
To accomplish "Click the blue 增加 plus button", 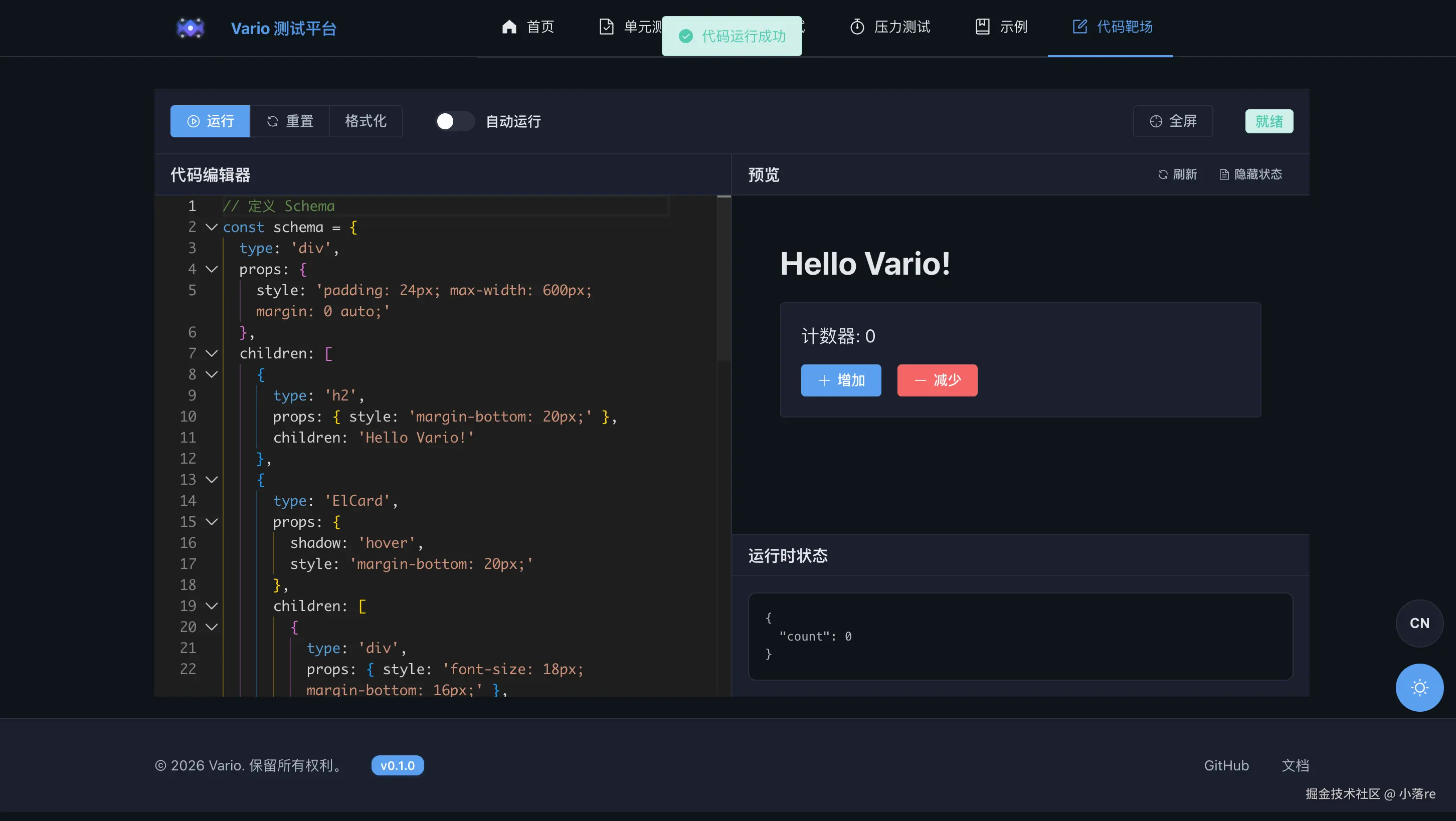I will point(841,380).
